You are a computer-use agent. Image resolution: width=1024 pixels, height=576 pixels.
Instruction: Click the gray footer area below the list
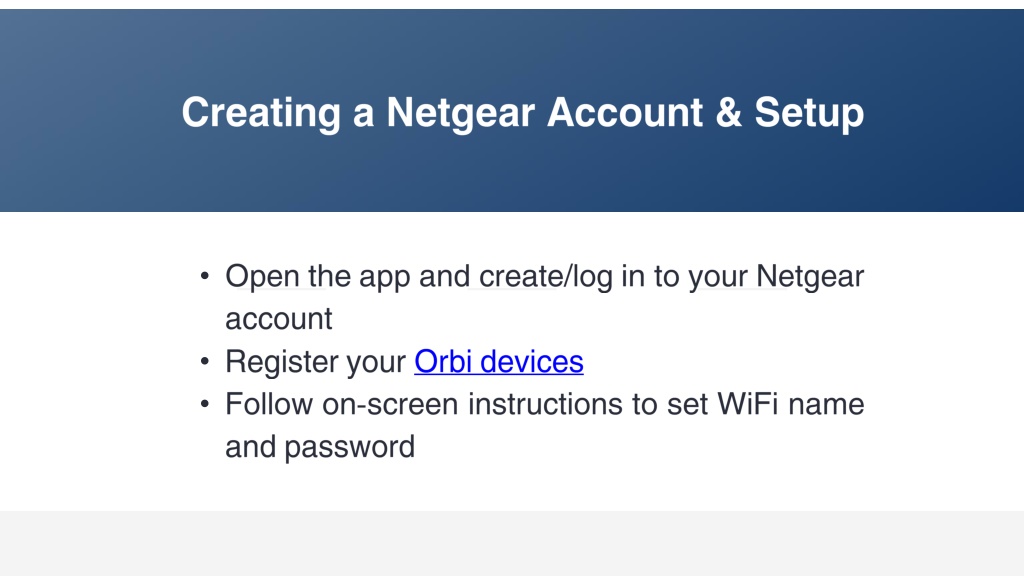tap(512, 543)
